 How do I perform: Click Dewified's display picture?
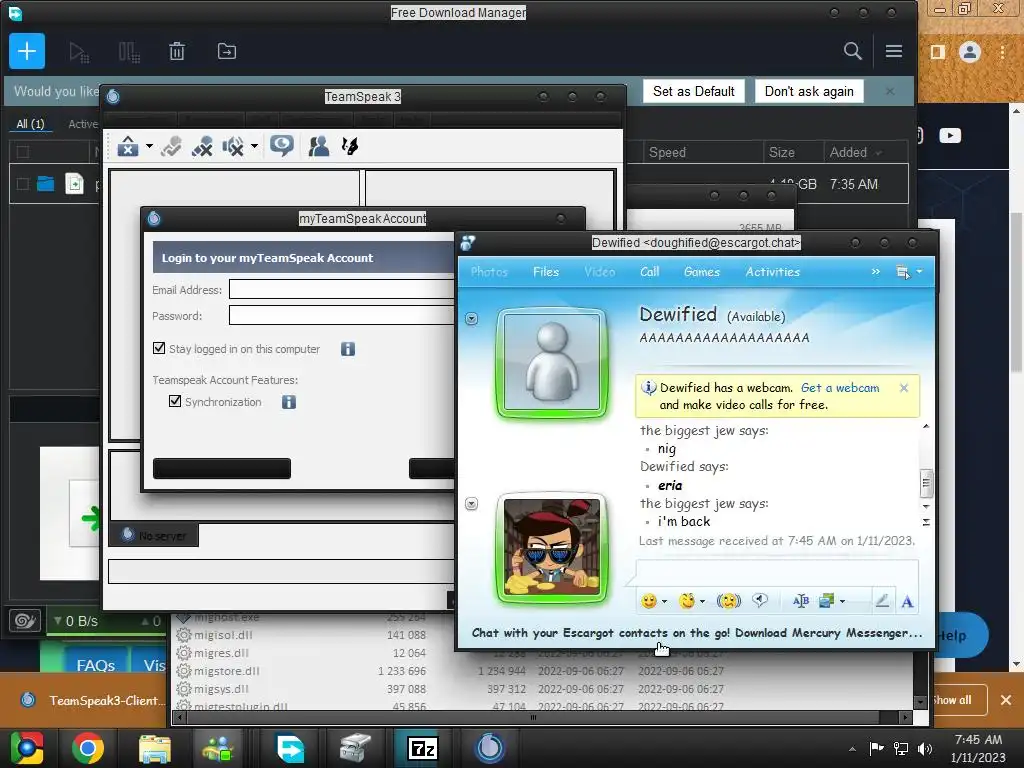tap(552, 363)
